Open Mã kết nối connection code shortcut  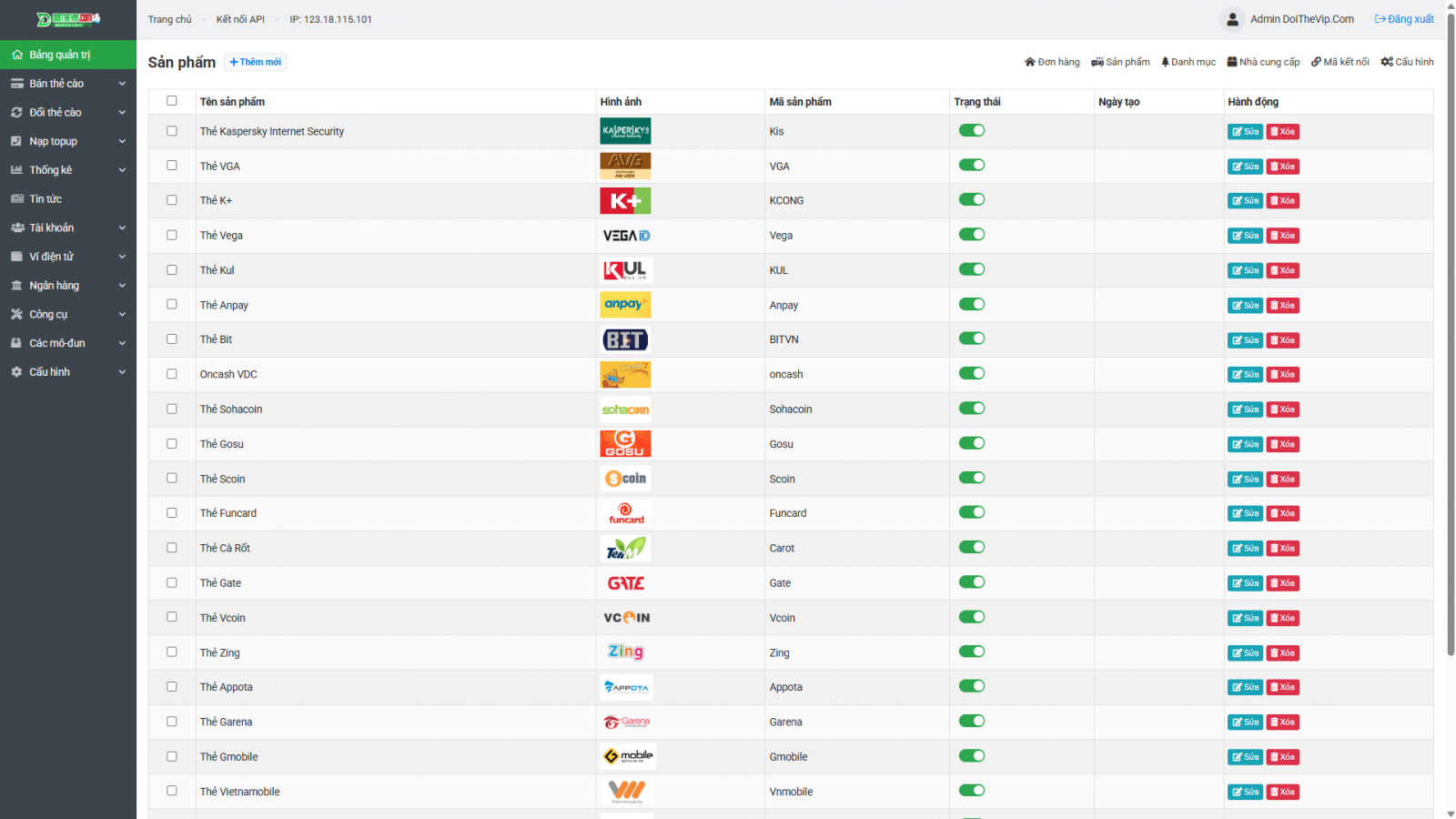tap(1340, 62)
